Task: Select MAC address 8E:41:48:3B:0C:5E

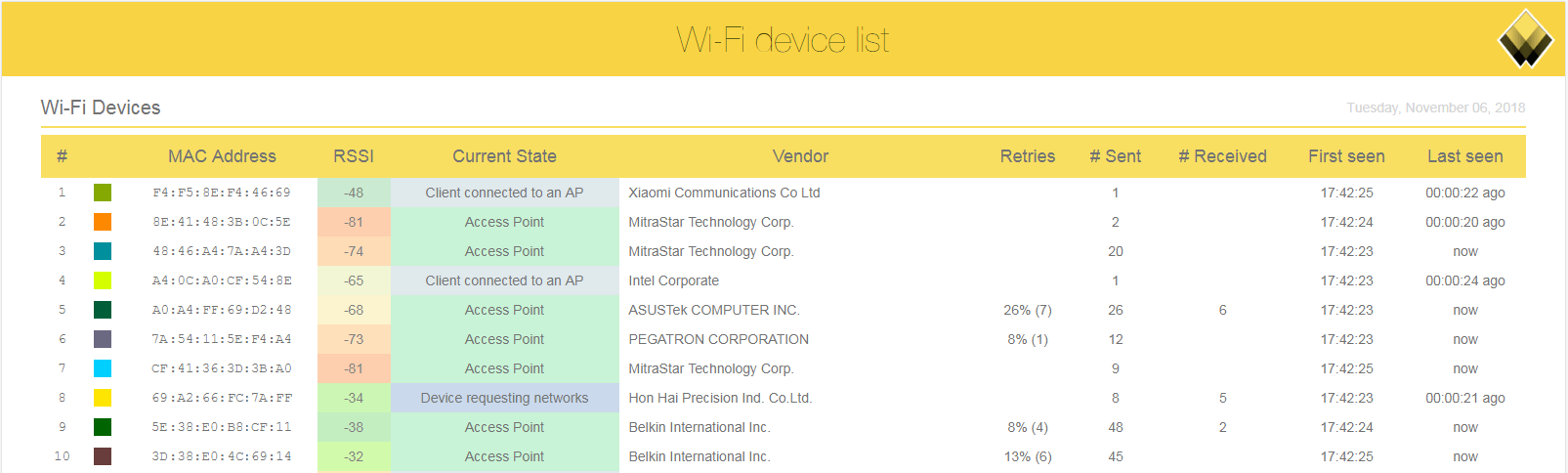Action: (222, 222)
